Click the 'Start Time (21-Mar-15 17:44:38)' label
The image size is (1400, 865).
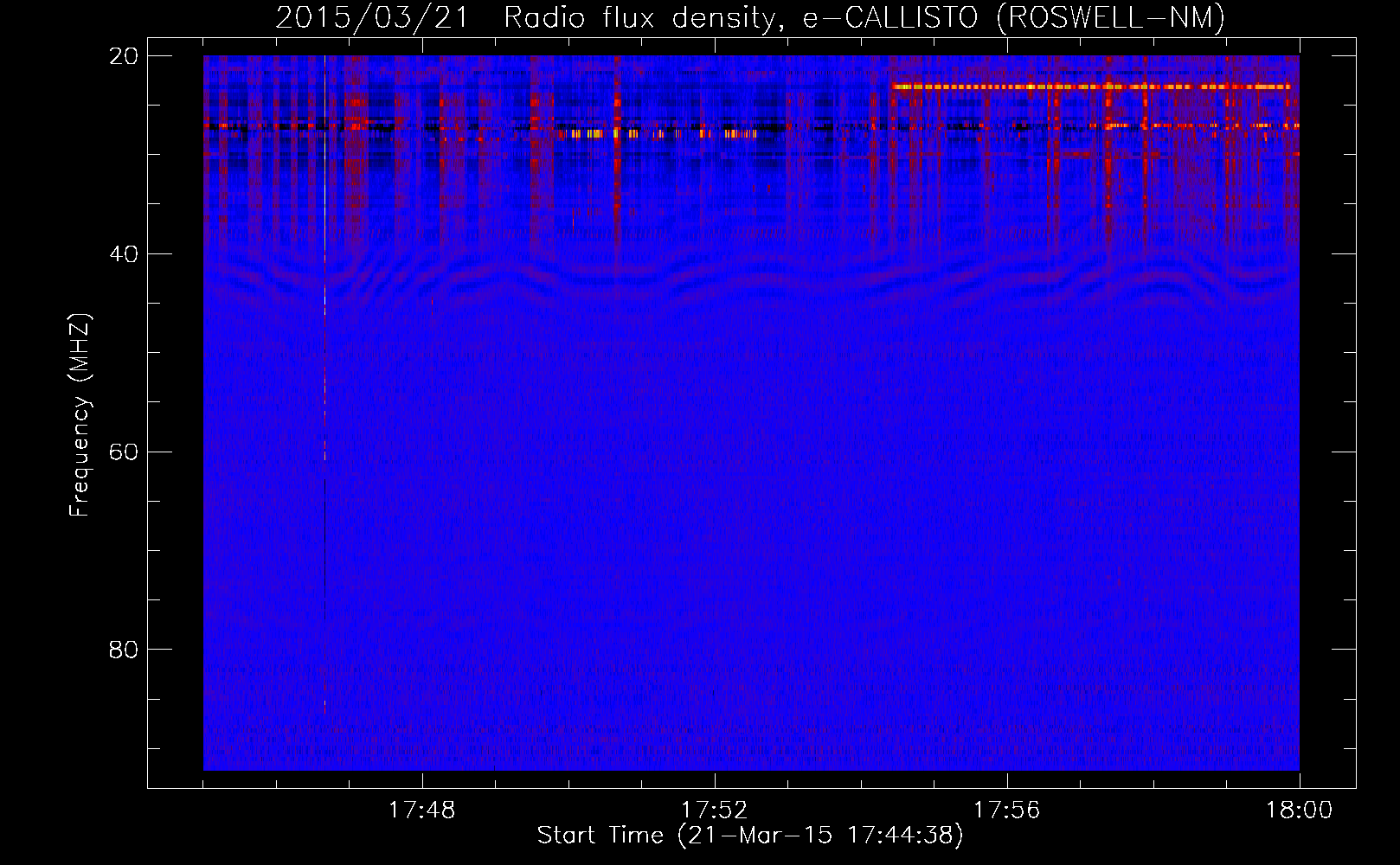(750, 836)
